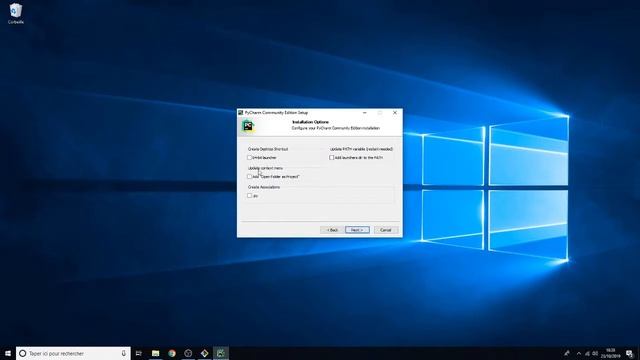640x360 pixels.
Task: Tick Add Open Folder as Project option
Action: (x=249, y=177)
